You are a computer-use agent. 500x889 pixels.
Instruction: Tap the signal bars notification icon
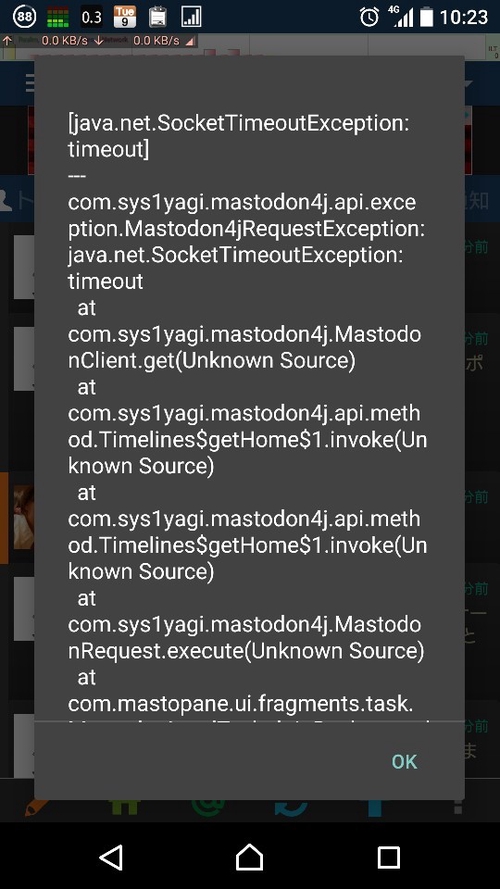click(191, 17)
